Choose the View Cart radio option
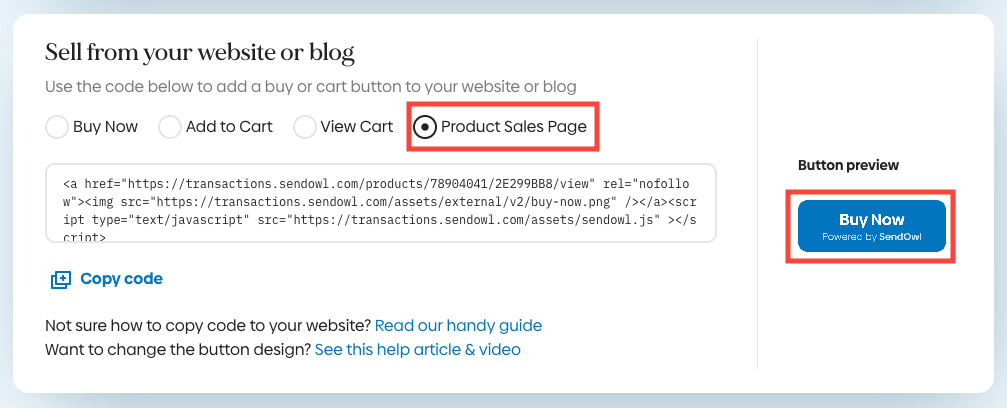Screen dimensions: 1007x408 (x=304, y=127)
